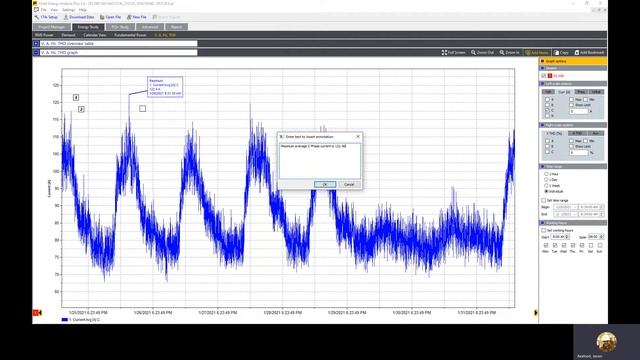Click the Zoom Out magnifier icon
640x360 pixels.
click(x=473, y=53)
